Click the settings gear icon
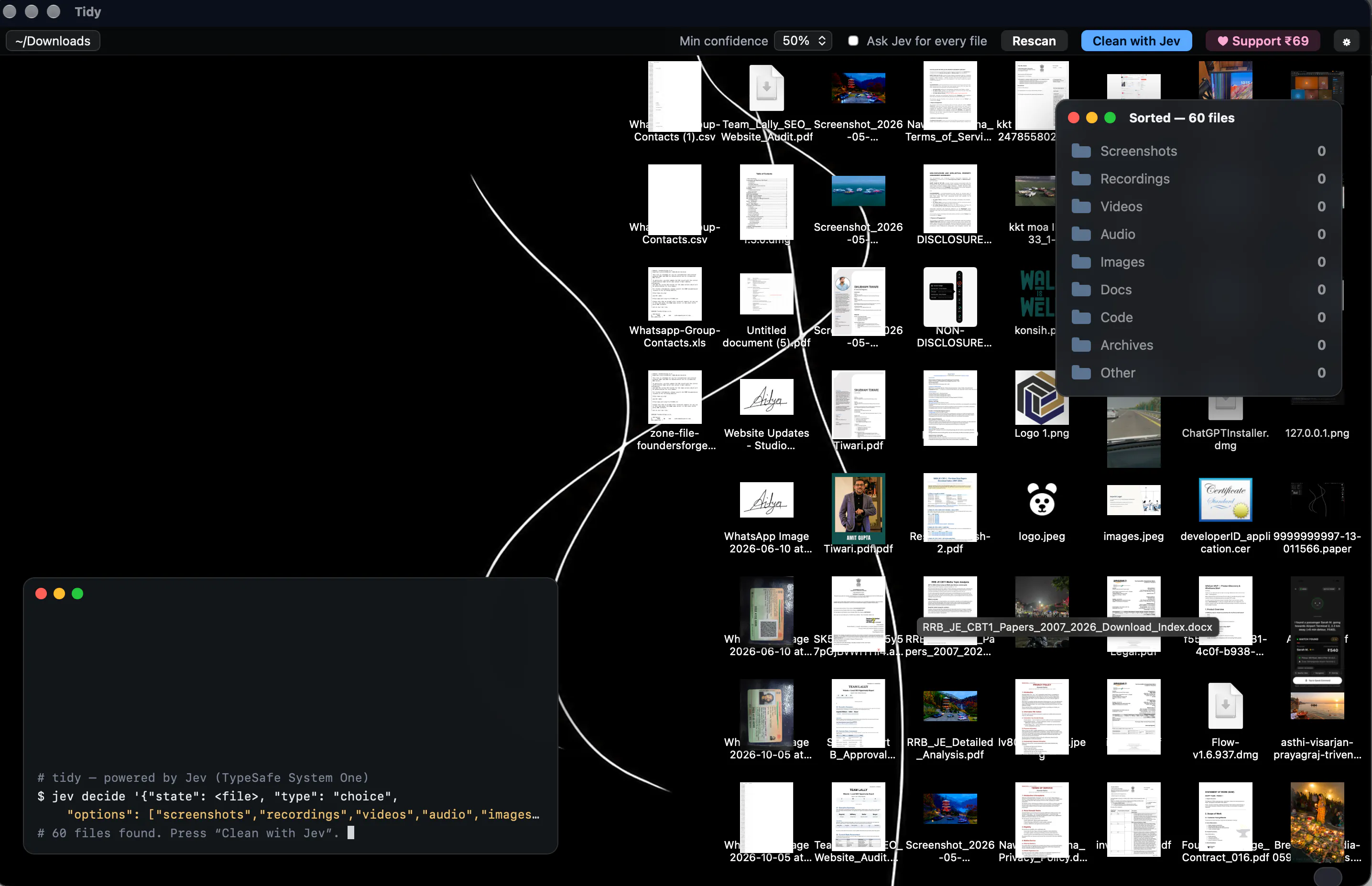Image resolution: width=1372 pixels, height=886 pixels. coord(1346,42)
